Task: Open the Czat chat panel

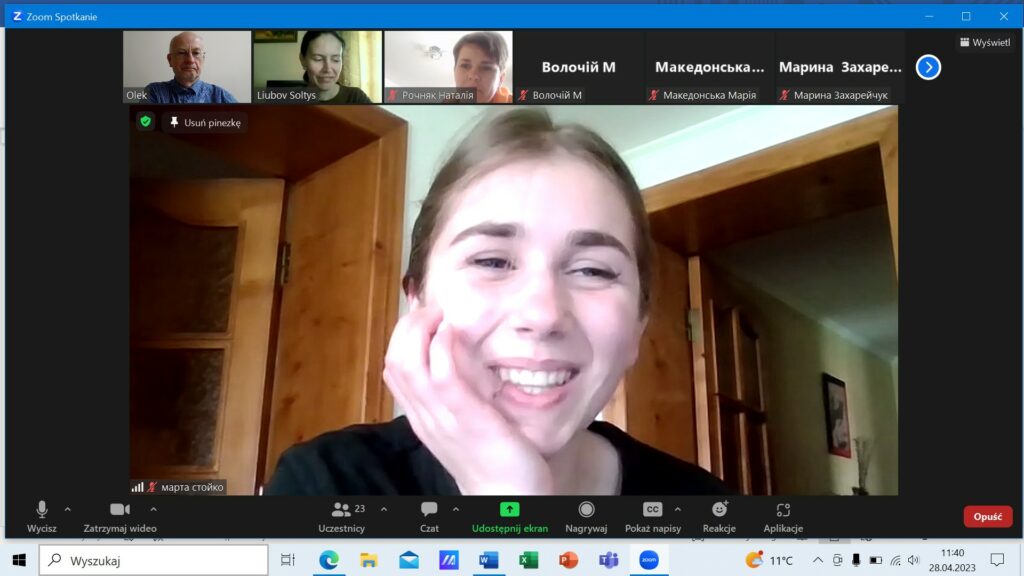Action: pos(429,517)
